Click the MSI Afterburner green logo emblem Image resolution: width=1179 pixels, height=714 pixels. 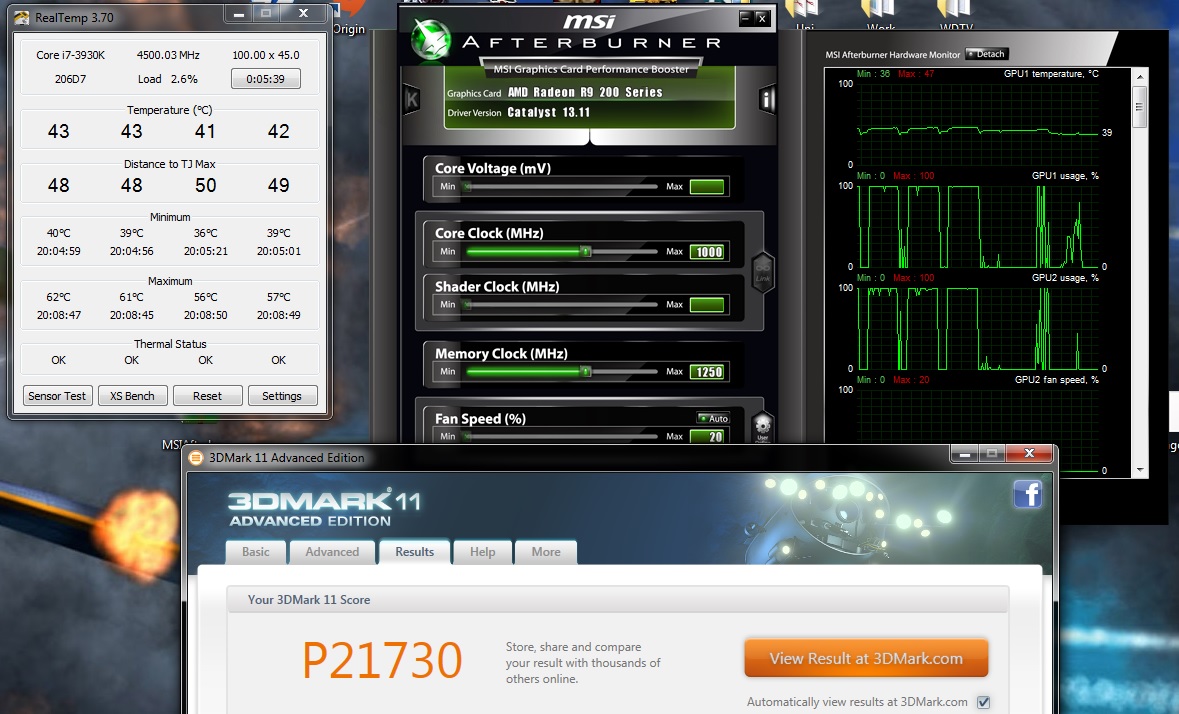(432, 39)
